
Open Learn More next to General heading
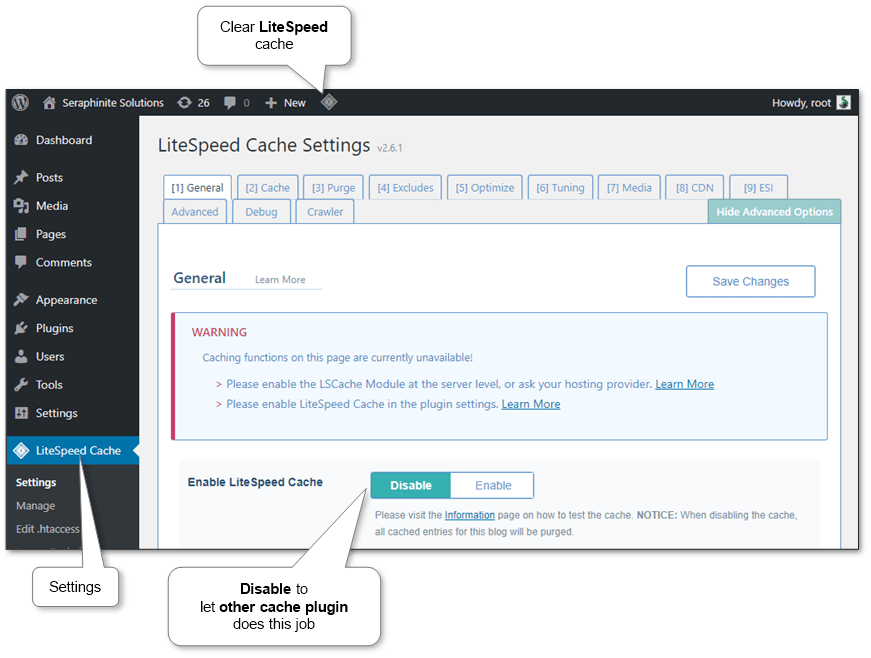(x=280, y=280)
